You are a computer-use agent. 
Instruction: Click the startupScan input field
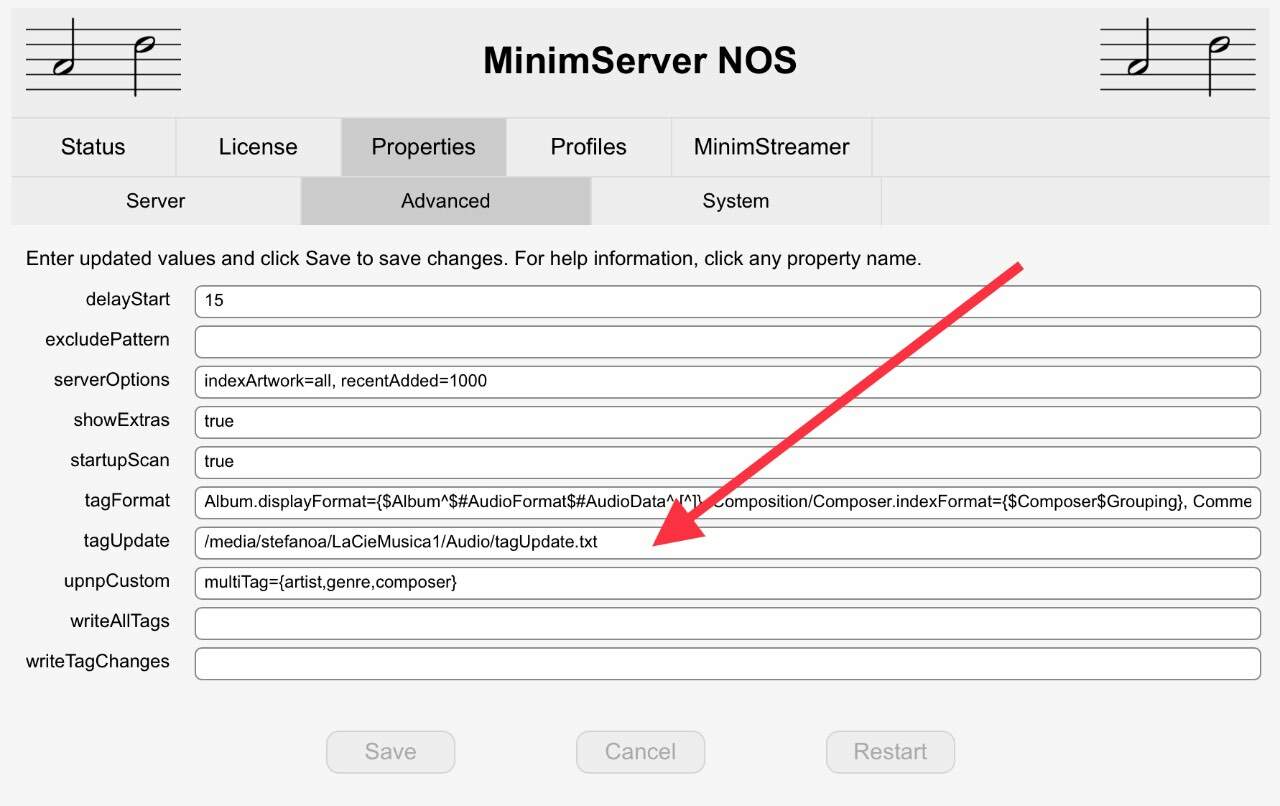728,461
